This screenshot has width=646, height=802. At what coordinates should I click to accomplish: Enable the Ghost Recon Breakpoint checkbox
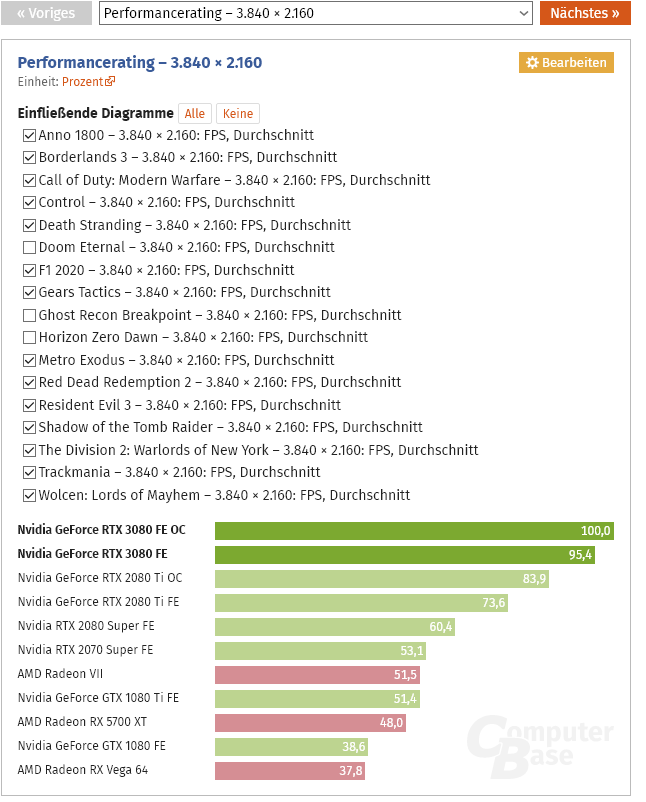[30, 315]
